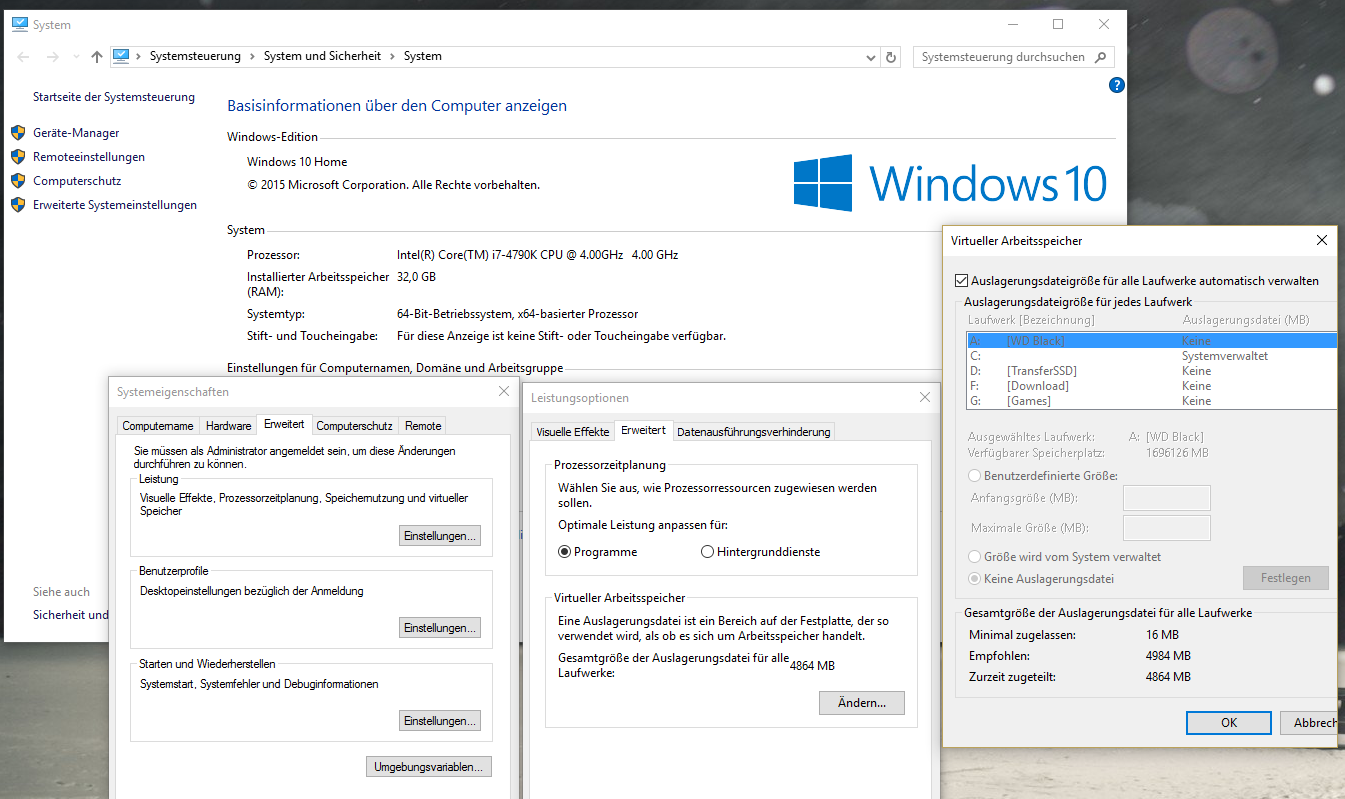Screen dimensions: 1345x799
Task: Close the Leistungsoptionen dialog
Action: [x=925, y=397]
